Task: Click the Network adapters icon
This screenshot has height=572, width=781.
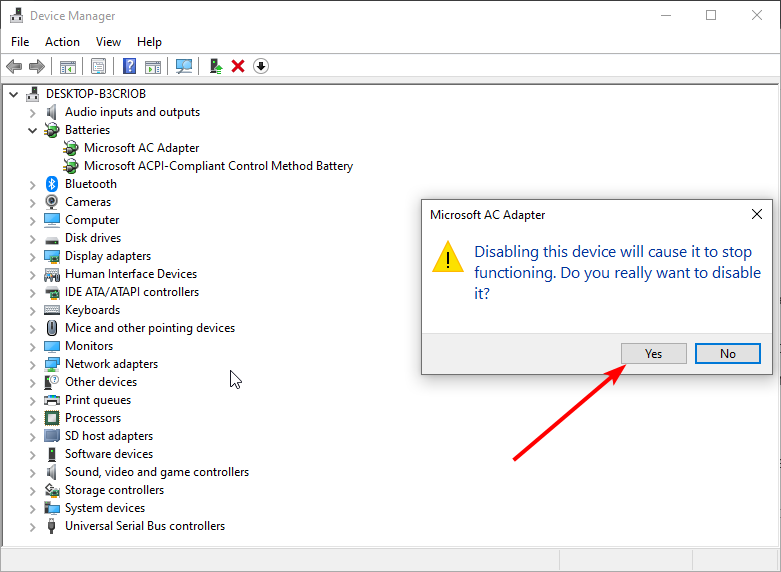Action: (52, 364)
